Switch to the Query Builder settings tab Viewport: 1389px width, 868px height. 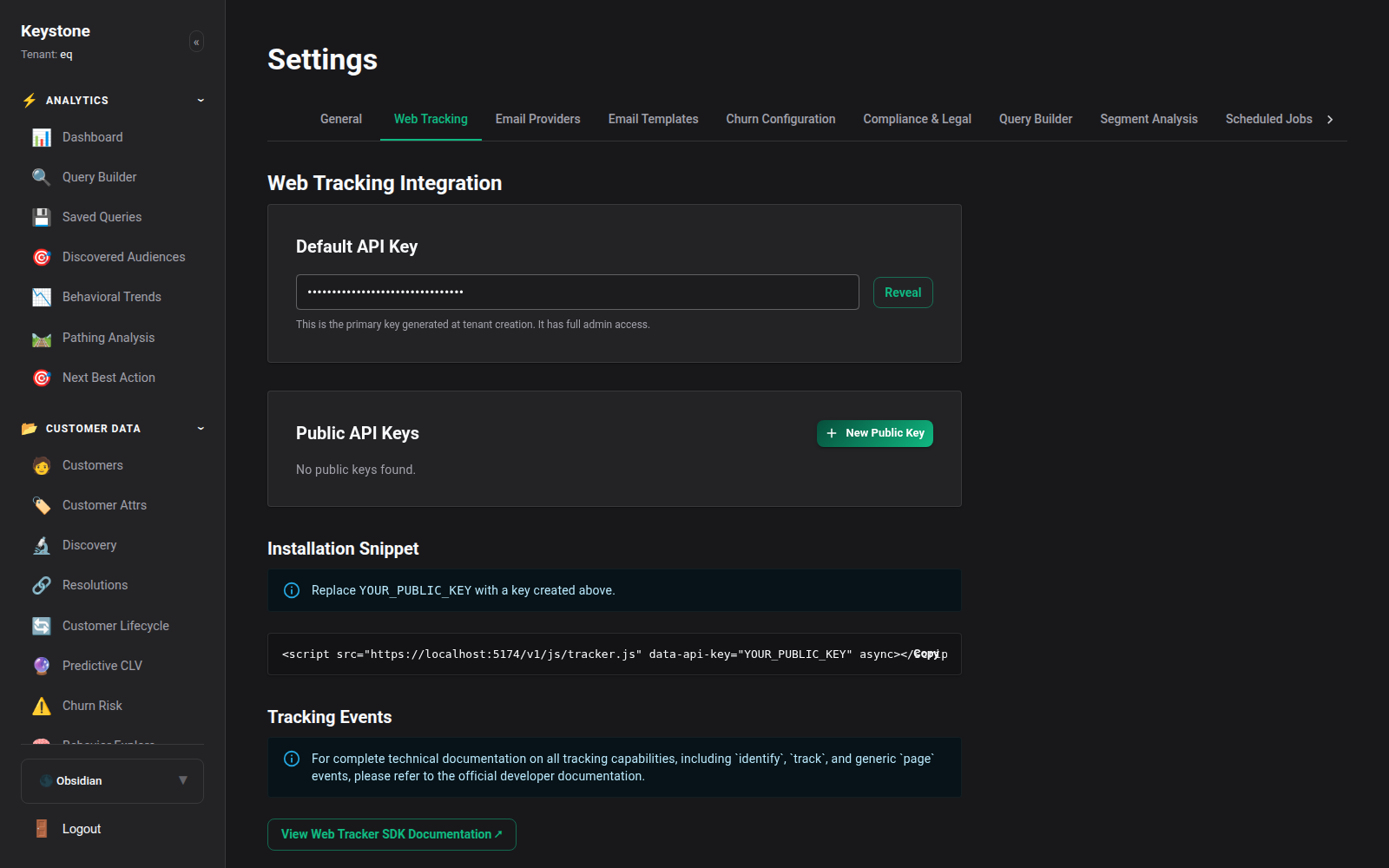(1036, 119)
